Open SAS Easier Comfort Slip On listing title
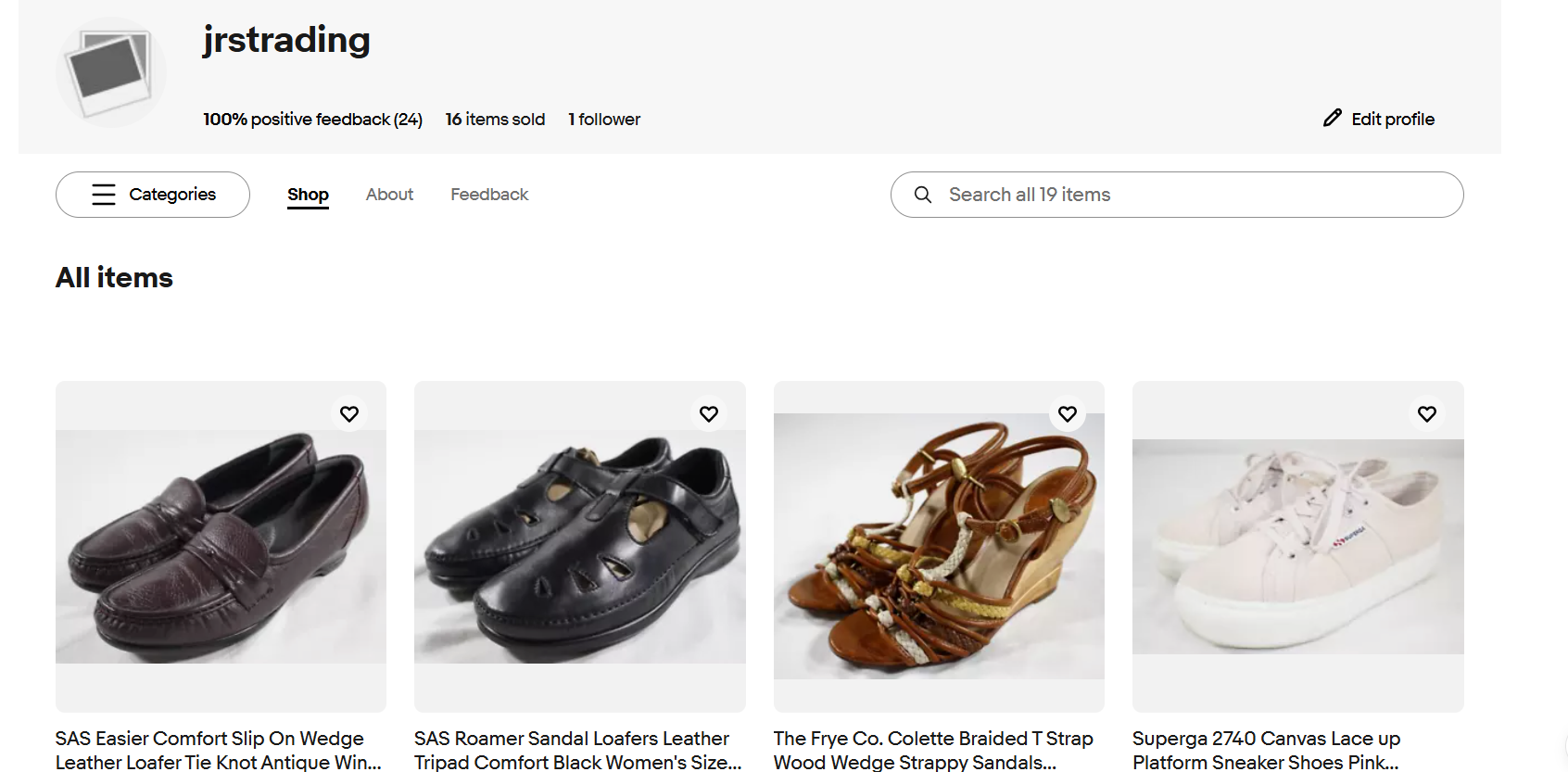 pos(219,751)
